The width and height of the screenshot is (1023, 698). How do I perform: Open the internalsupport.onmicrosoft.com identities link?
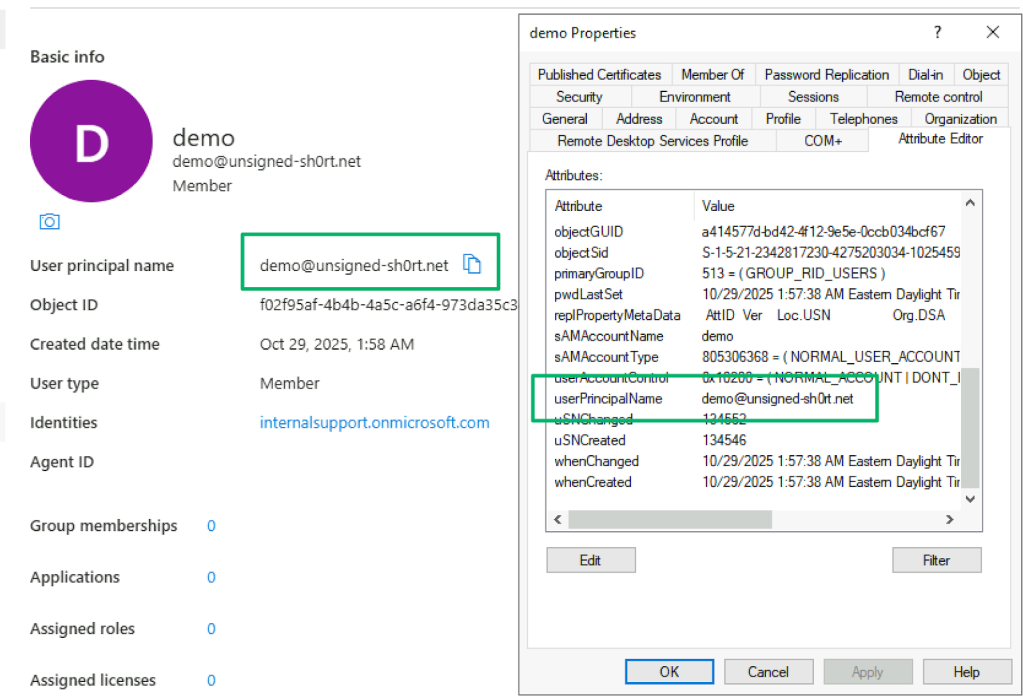coord(374,422)
